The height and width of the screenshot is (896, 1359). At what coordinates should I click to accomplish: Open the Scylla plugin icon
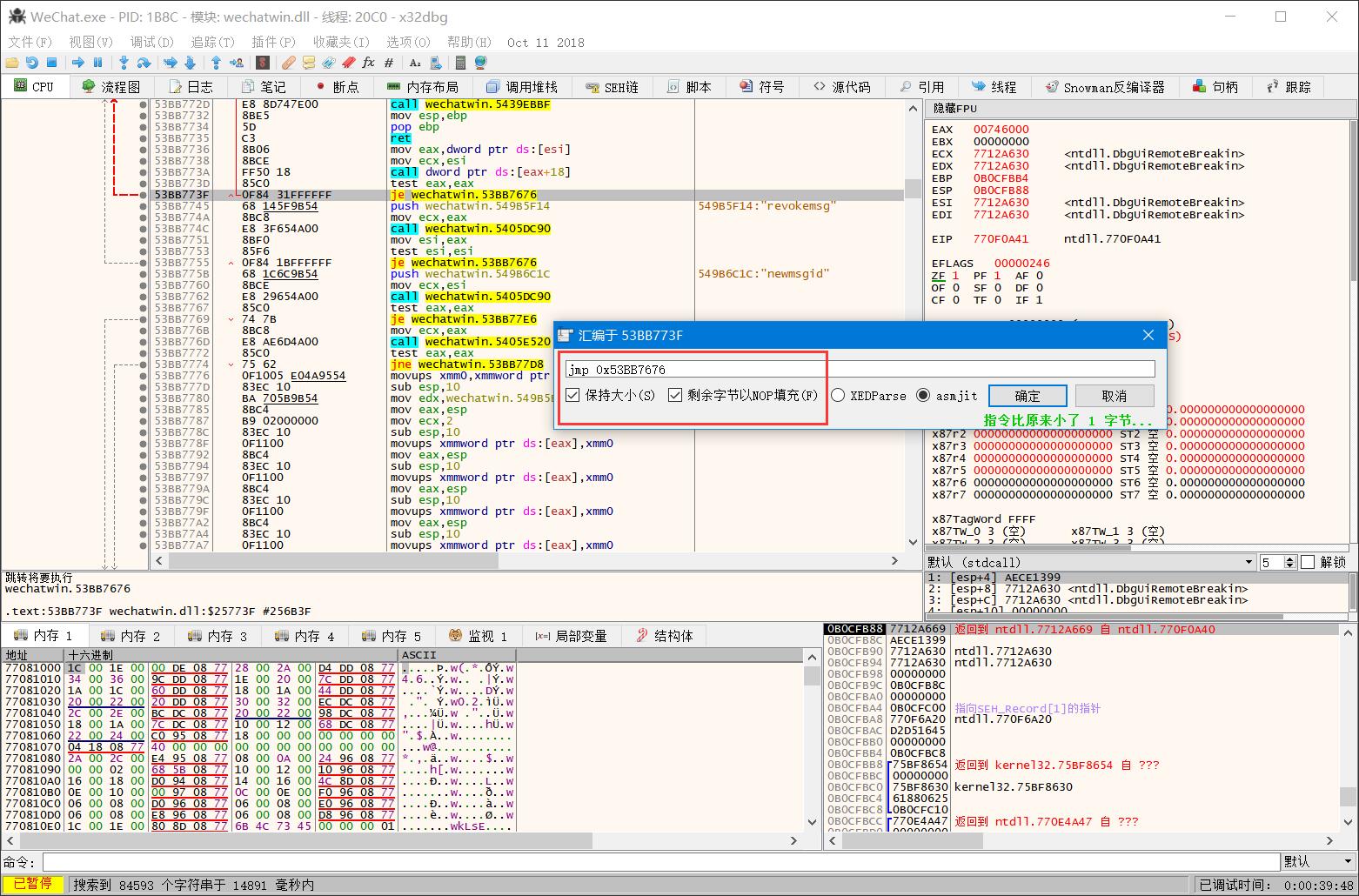[x=262, y=63]
